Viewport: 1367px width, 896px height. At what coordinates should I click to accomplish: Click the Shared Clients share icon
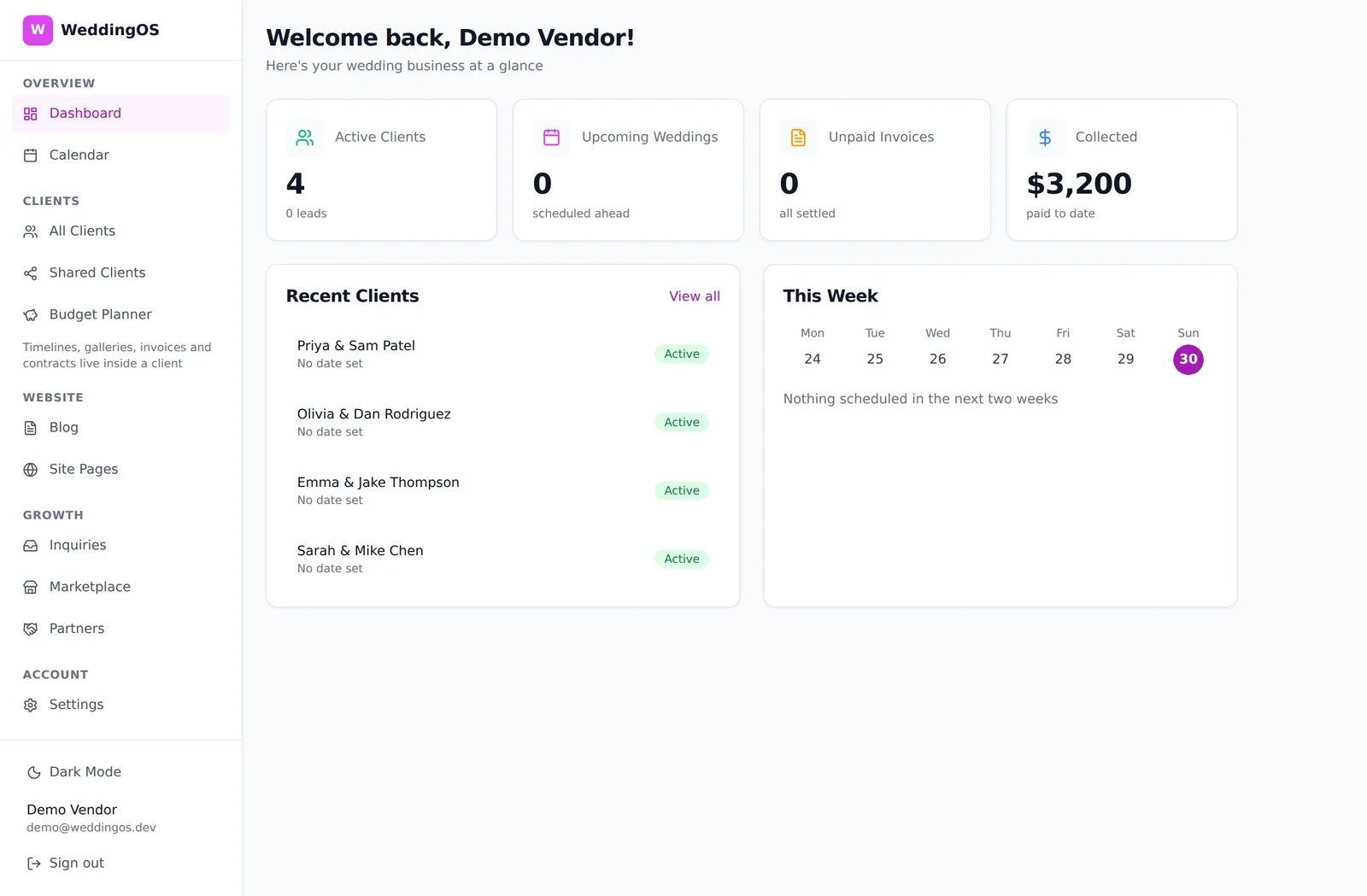point(31,273)
